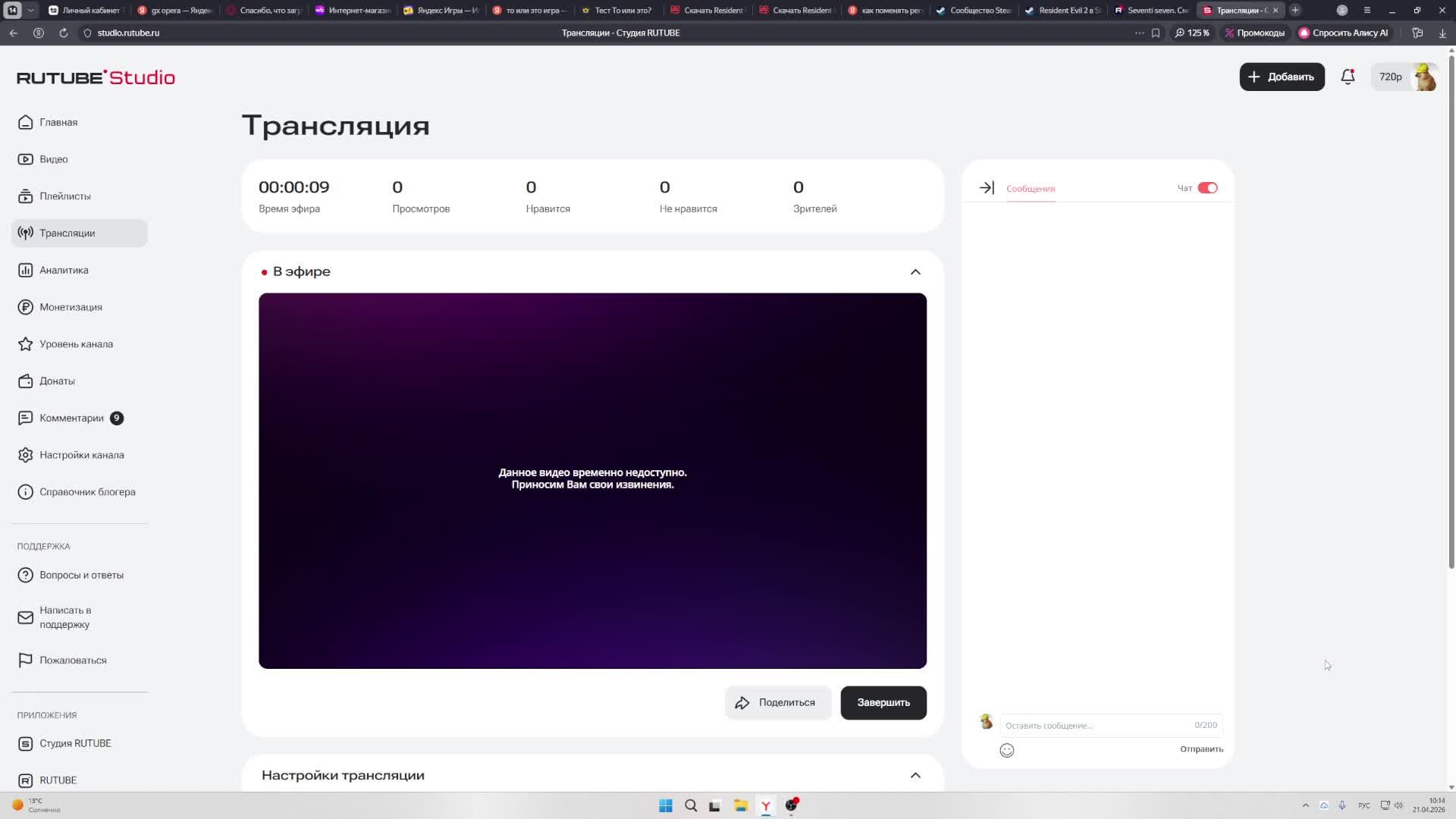This screenshot has width=1456, height=819.
Task: Open Настройки канала gear item
Action: (81, 455)
